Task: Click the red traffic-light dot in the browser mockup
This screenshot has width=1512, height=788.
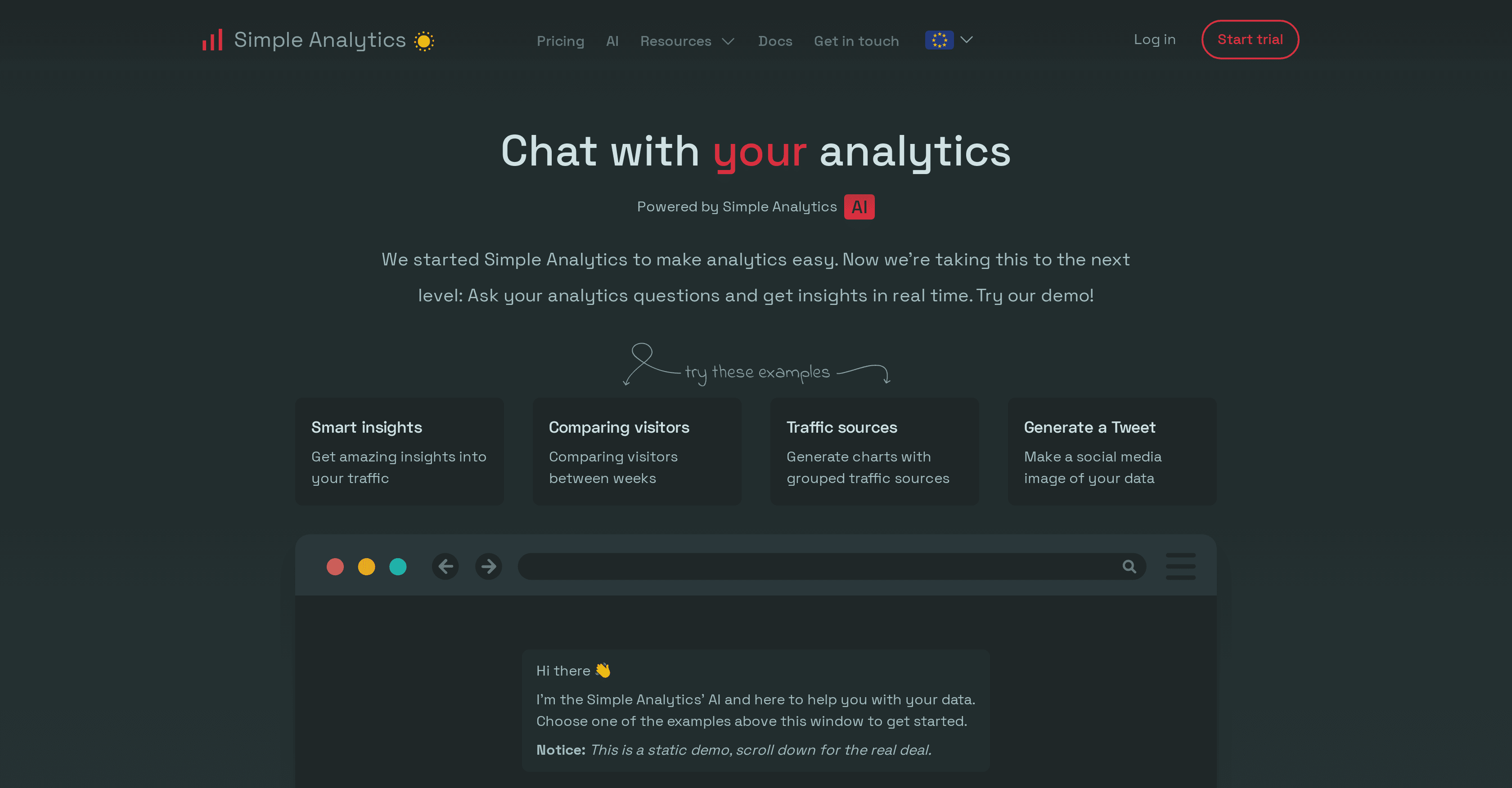Action: point(335,566)
